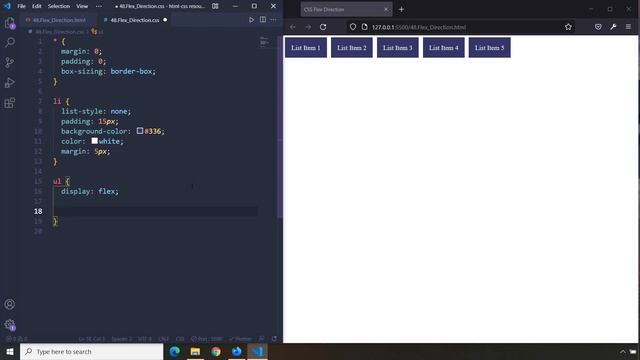Click the Ln, Col indicator in the status bar
640x360 pixels.
pos(91,339)
